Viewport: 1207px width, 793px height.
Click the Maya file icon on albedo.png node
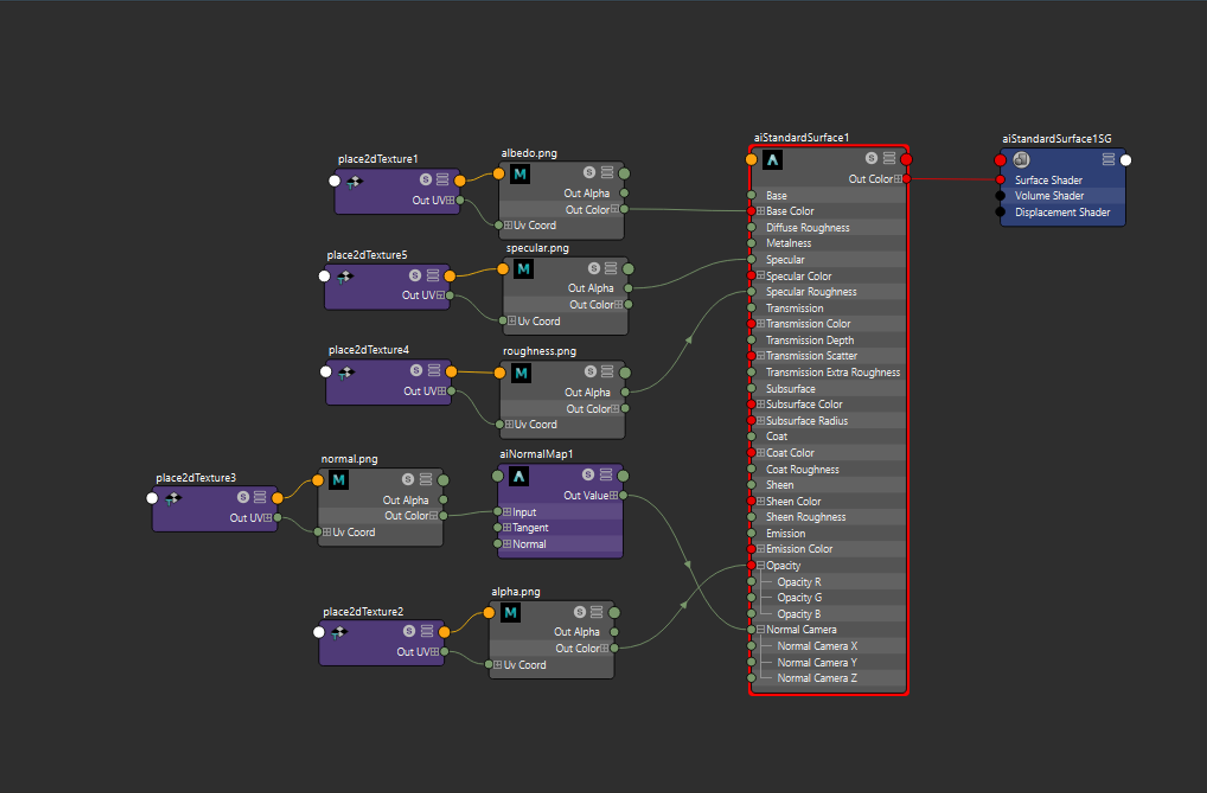click(520, 174)
